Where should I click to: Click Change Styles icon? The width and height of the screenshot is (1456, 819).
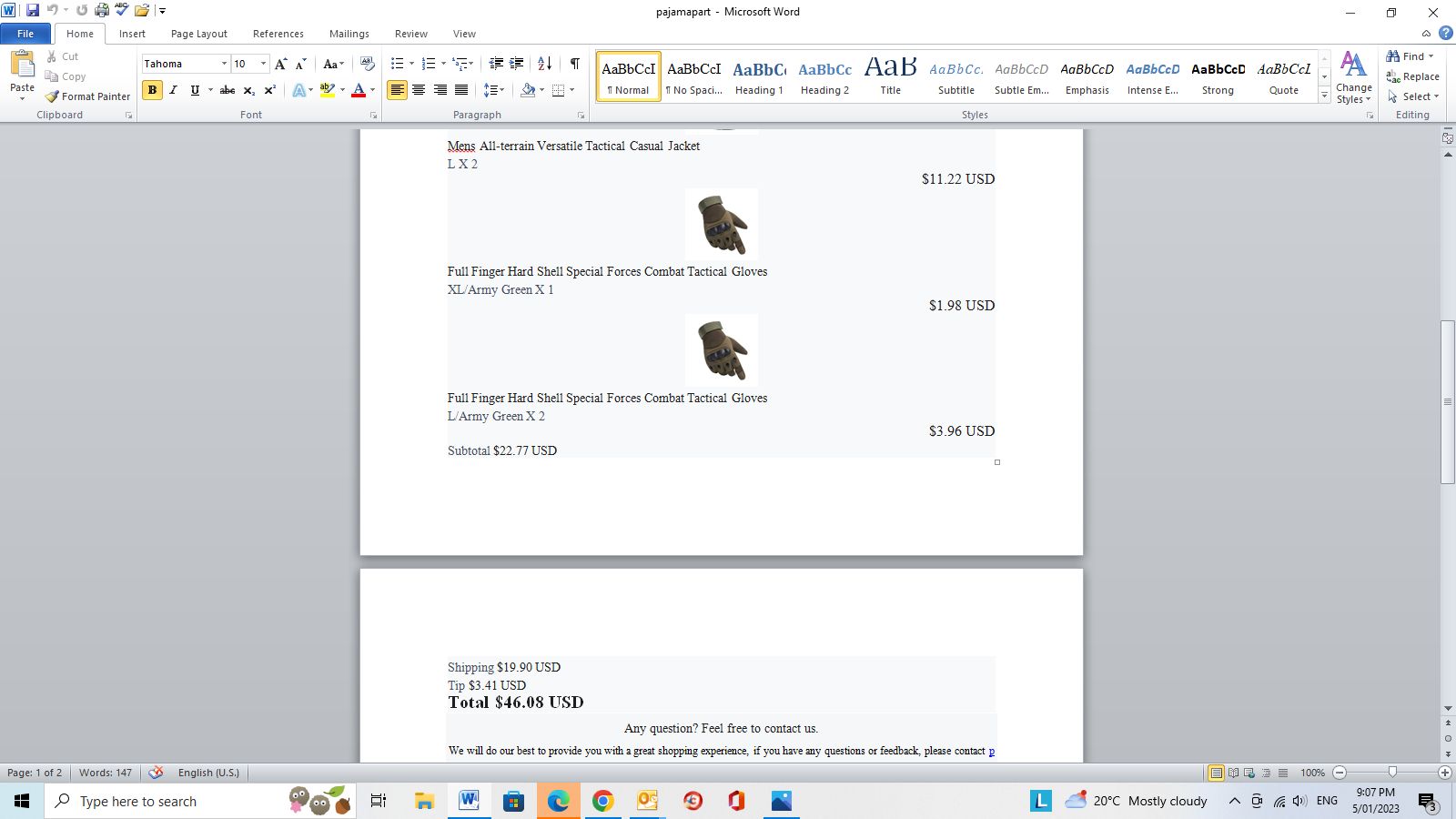point(1354,77)
